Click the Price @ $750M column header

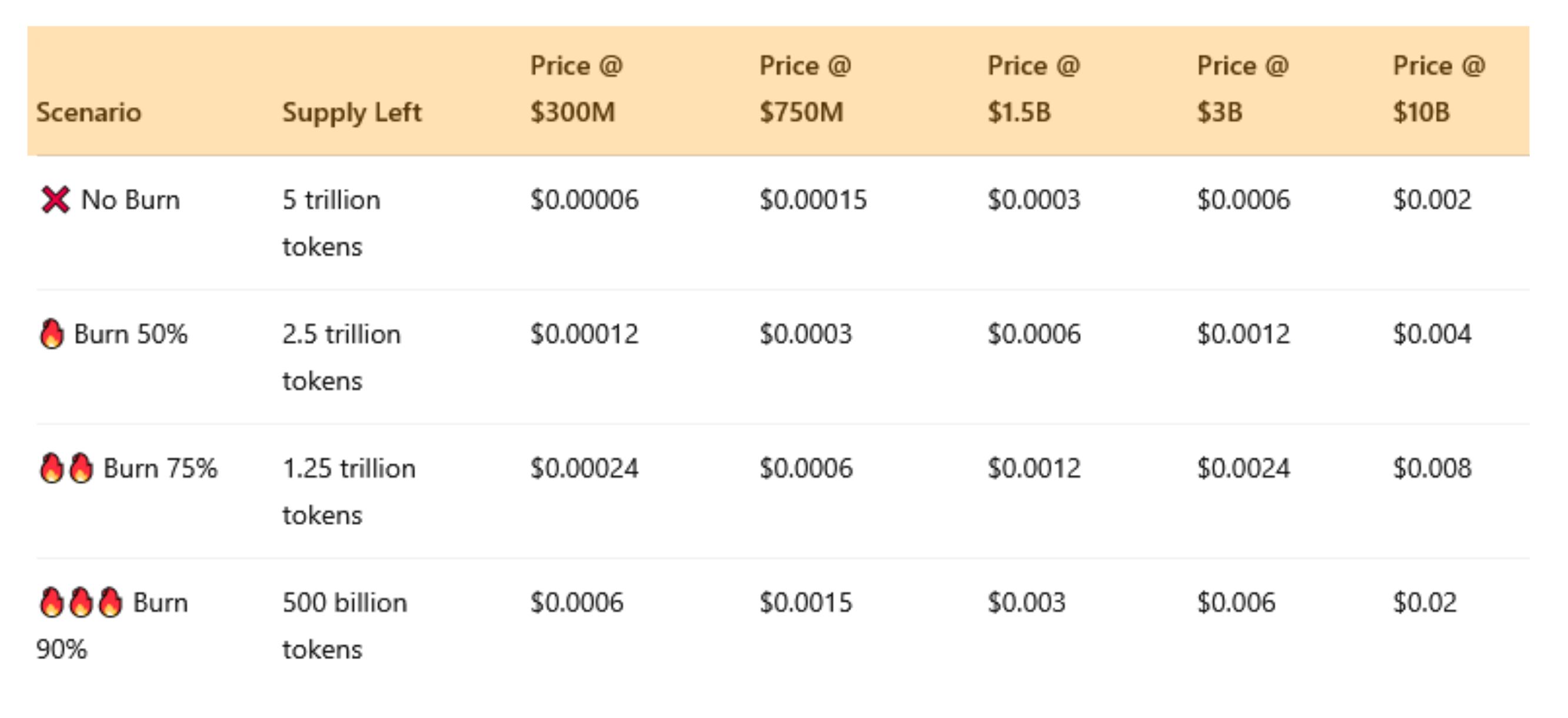[805, 89]
